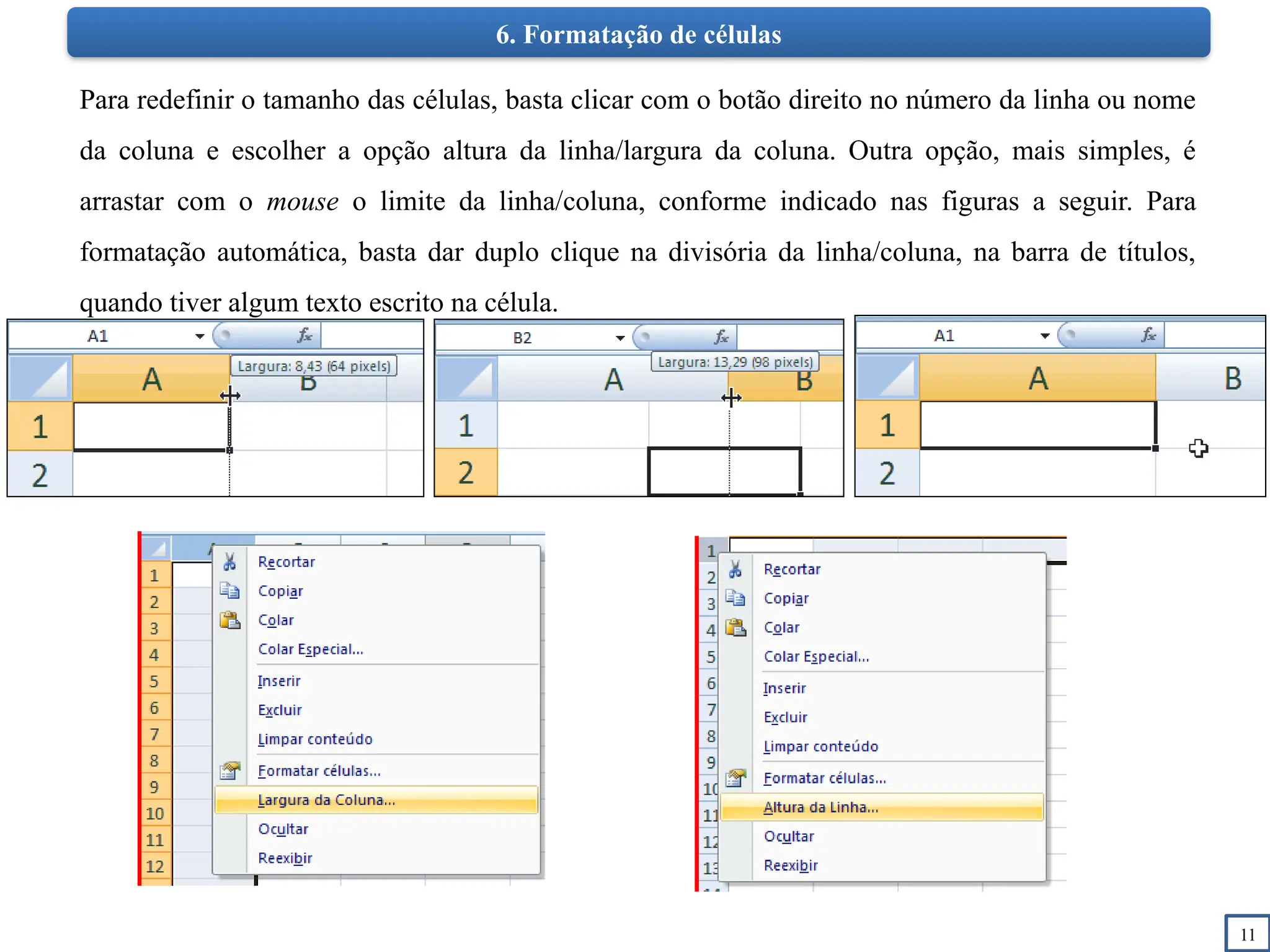This screenshot has height=952, width=1270.
Task: Choose Reexibir in the row context menu
Action: [x=791, y=865]
